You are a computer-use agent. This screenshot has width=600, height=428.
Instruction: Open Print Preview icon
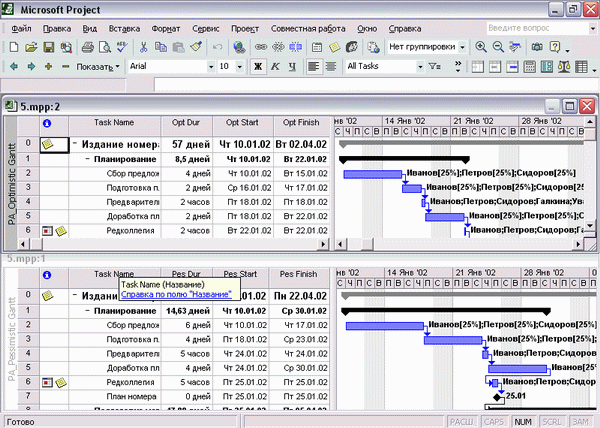(104, 47)
